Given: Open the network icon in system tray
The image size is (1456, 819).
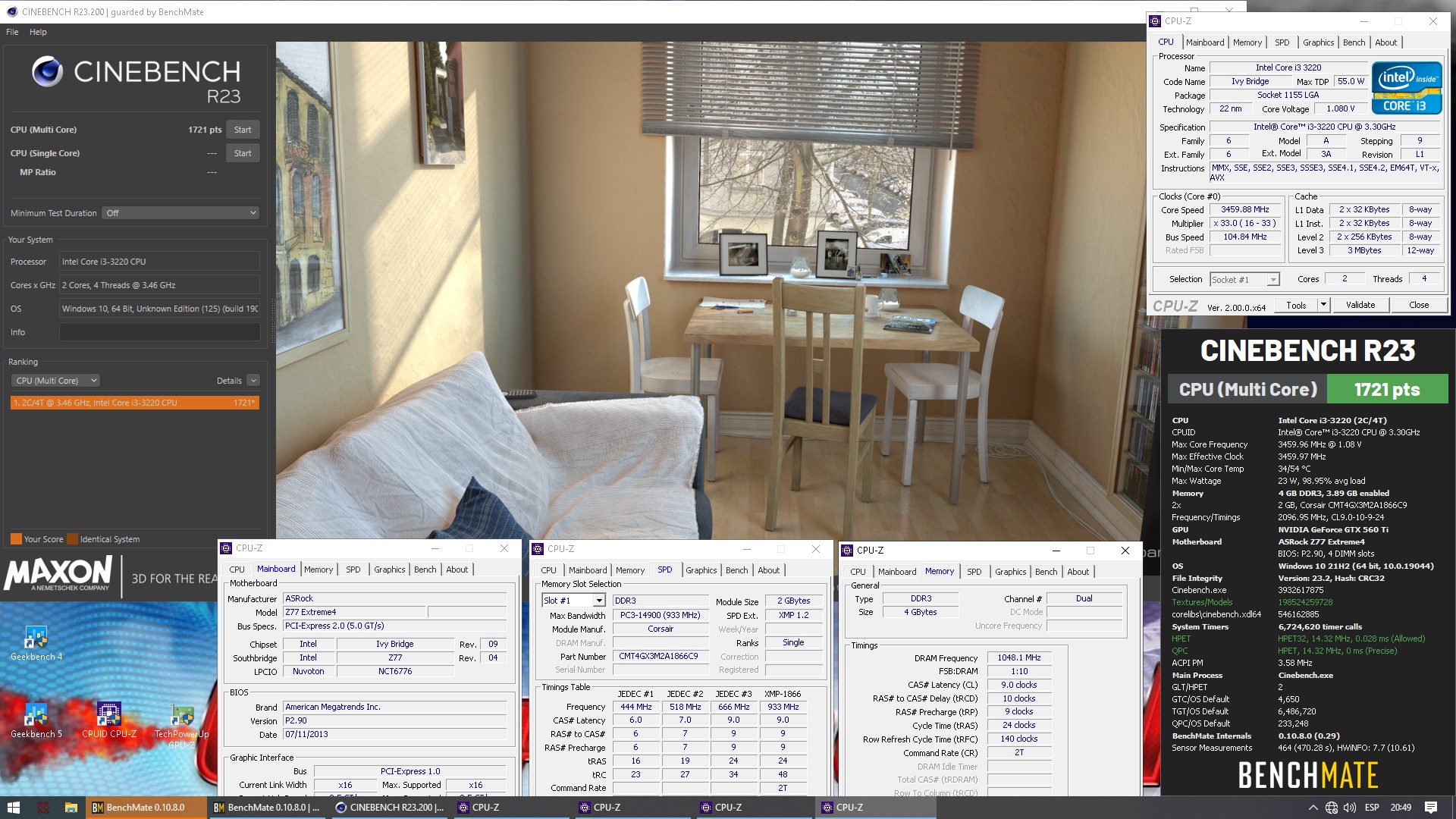Looking at the screenshot, I should [x=1332, y=808].
